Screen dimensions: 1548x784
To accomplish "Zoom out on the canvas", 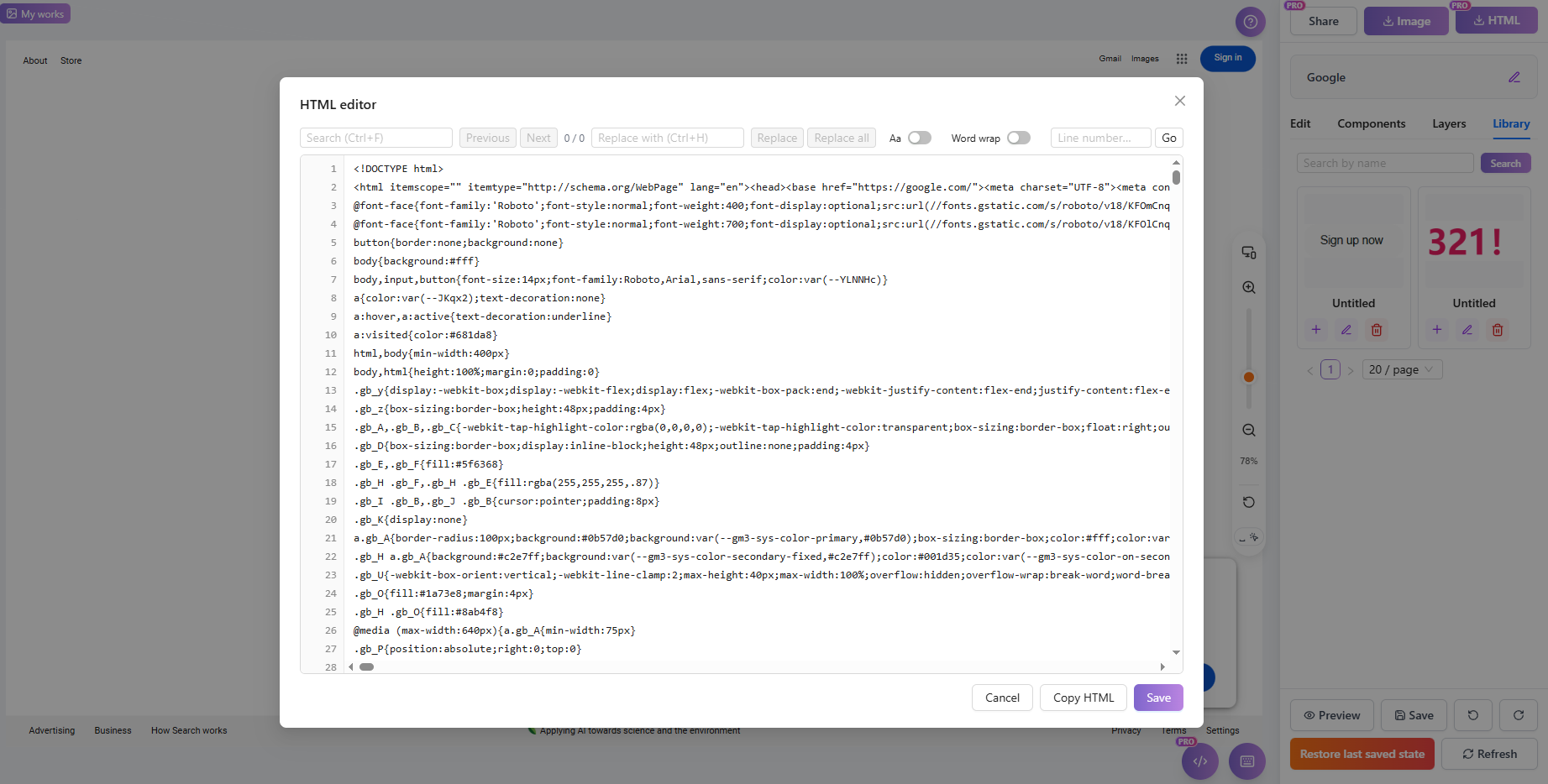I will click(x=1248, y=430).
